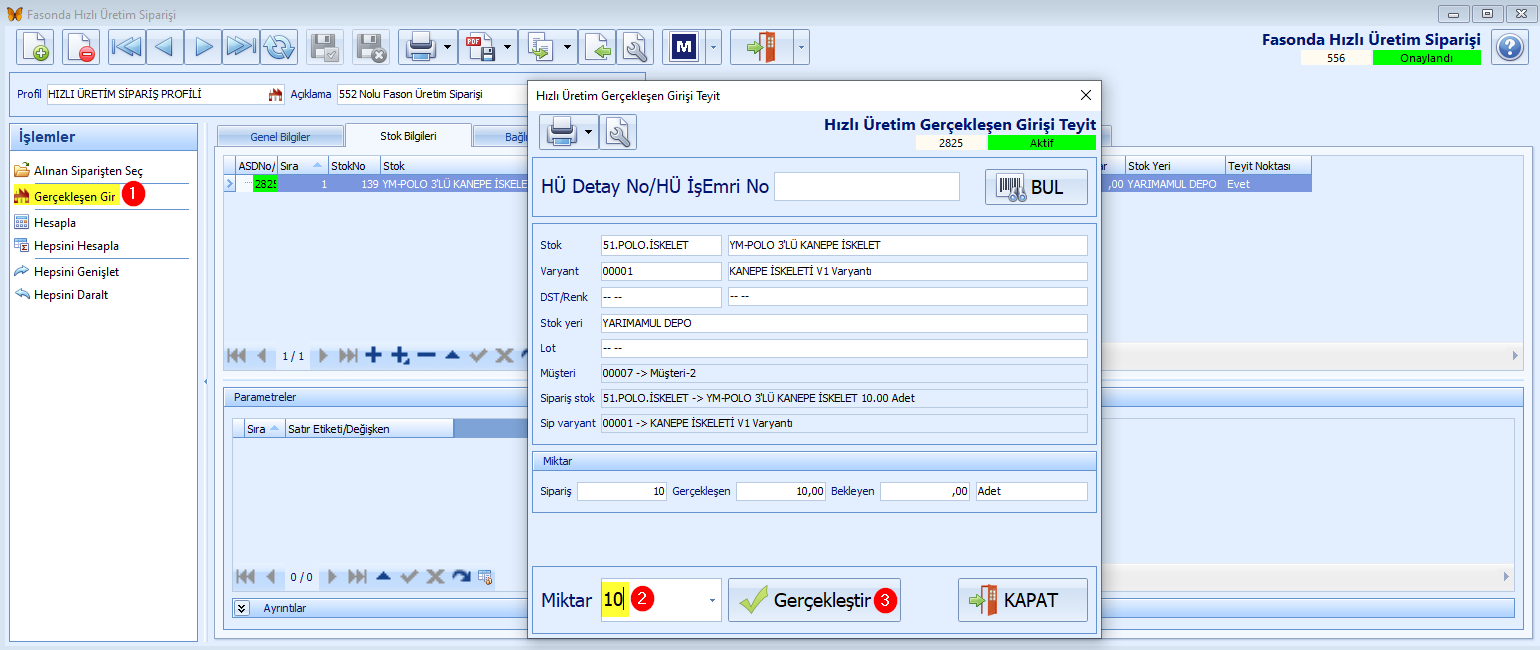Click the HÜ Detay No input field
The width and height of the screenshot is (1540, 650).
point(867,187)
